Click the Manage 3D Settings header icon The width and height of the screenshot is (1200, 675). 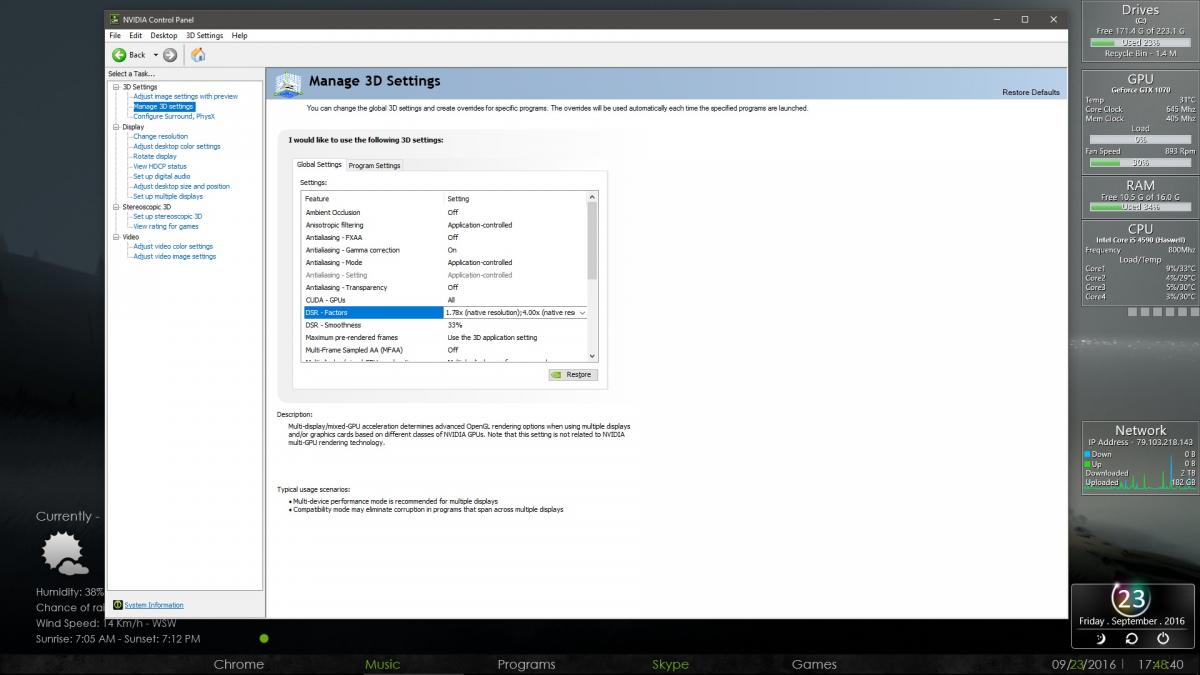click(289, 84)
